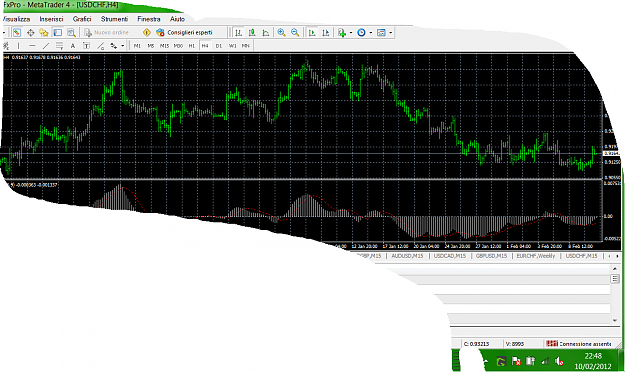Click the add indicators icon
This screenshot has height=372, width=625.
point(342,33)
